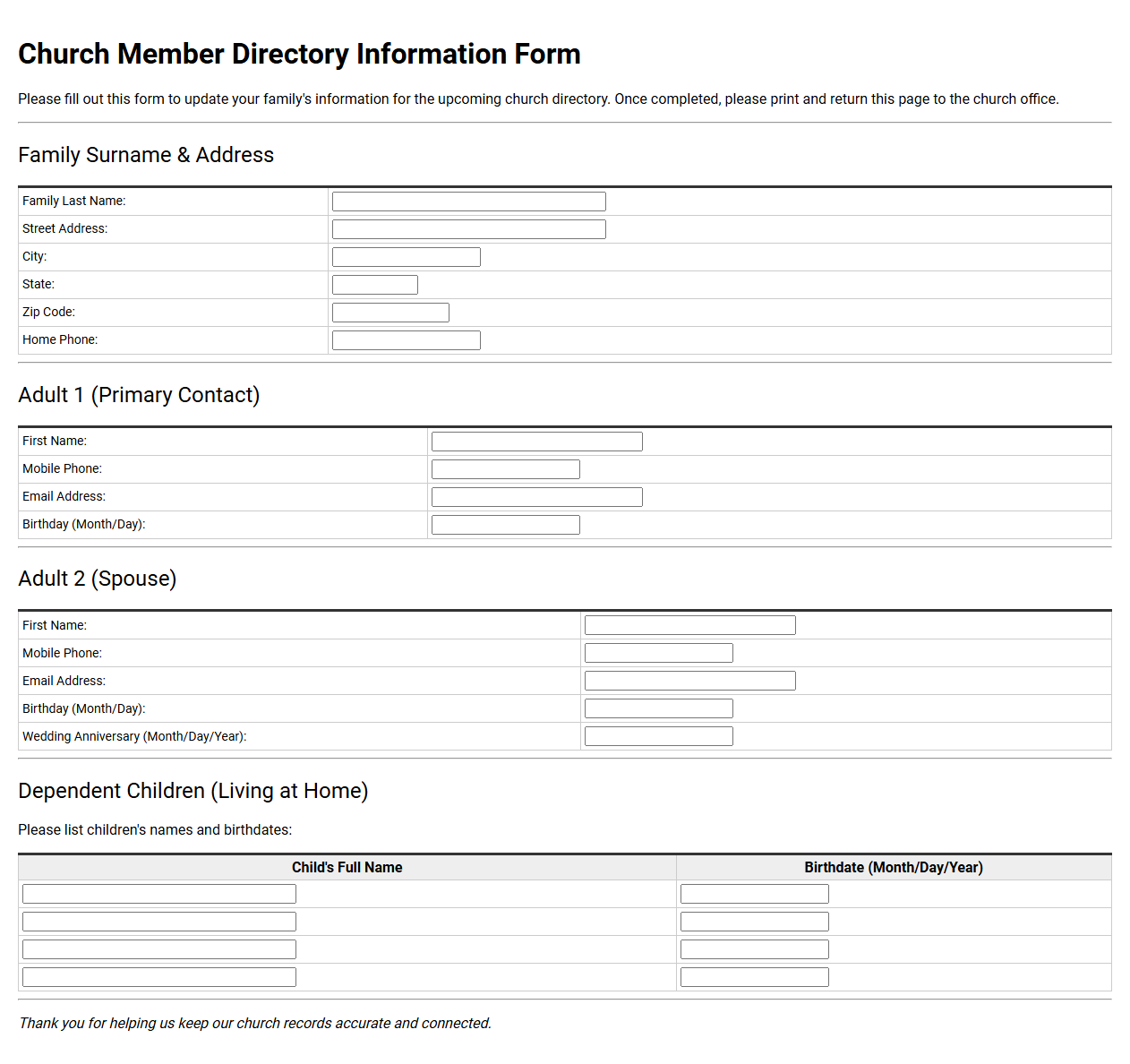The image size is (1130, 1064).
Task: Click Adult 1 Birthday input field
Action: click(x=505, y=525)
